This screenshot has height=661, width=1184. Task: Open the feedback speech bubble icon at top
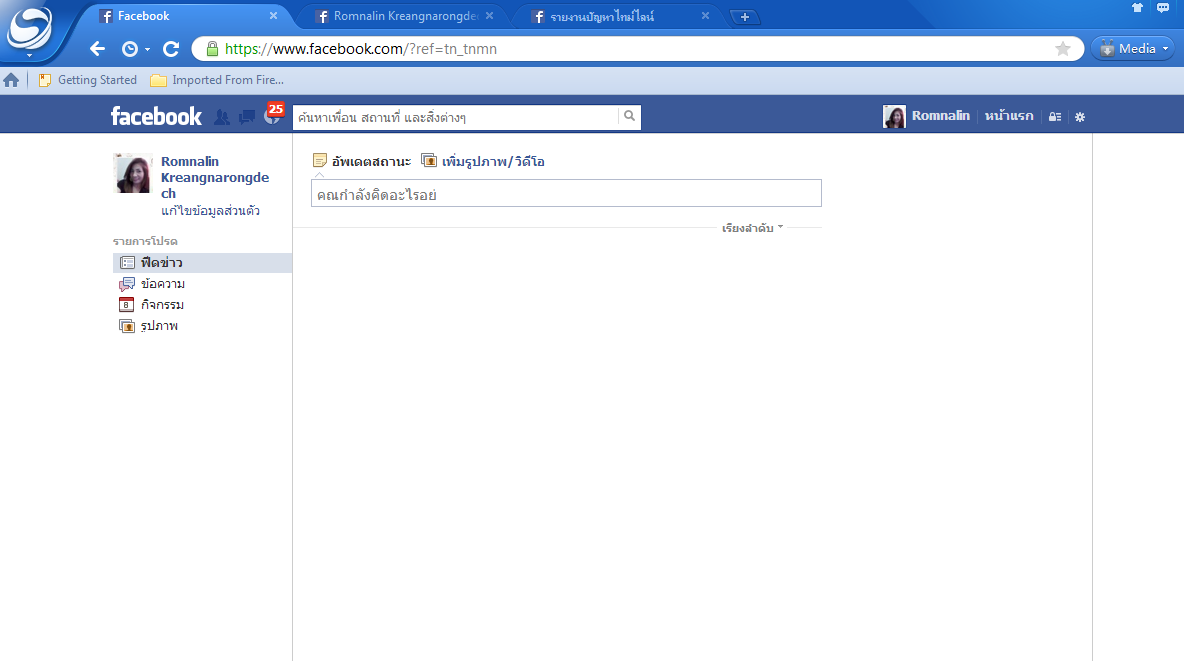1163,8
